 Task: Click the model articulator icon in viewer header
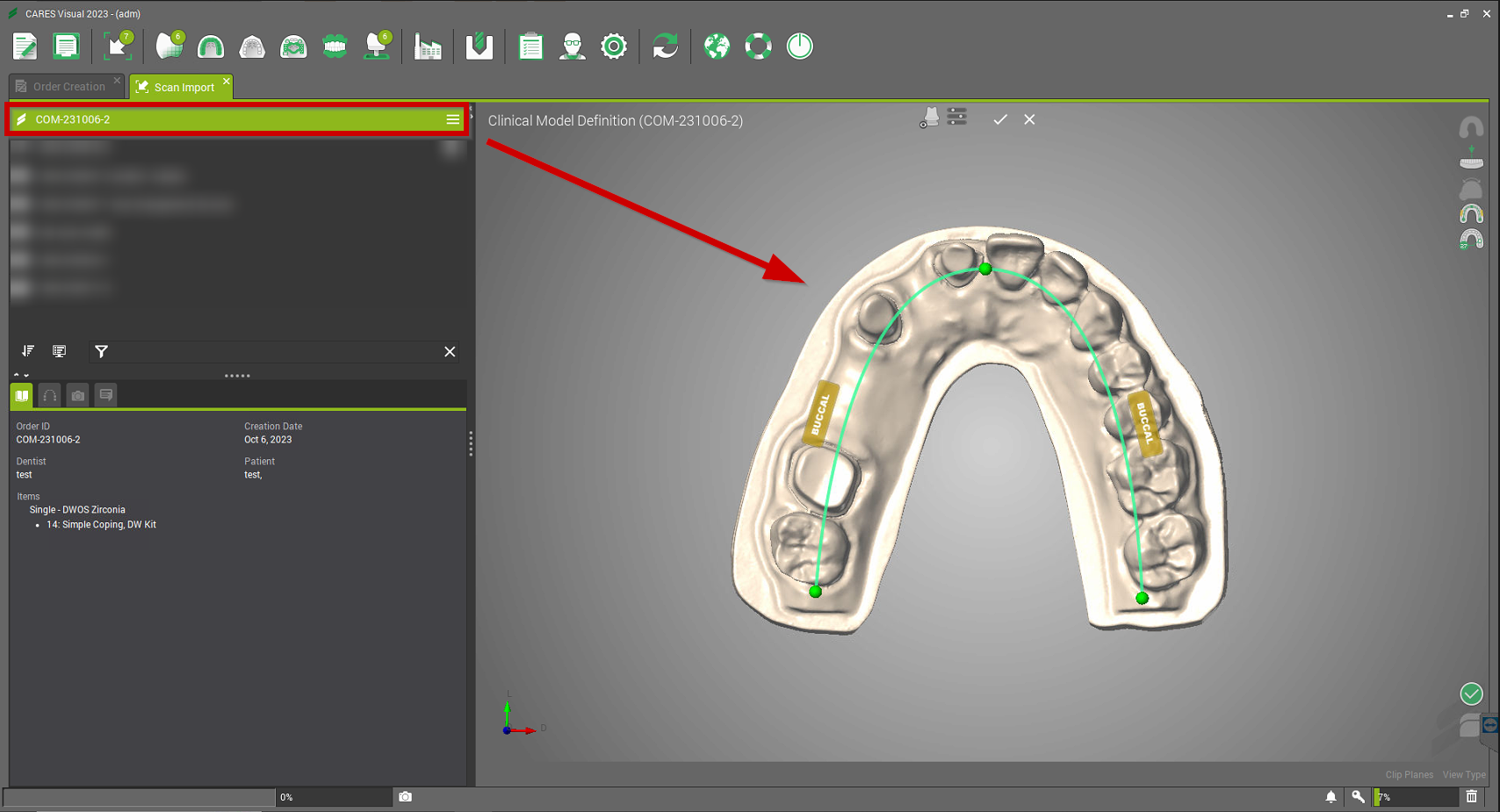pos(929,118)
